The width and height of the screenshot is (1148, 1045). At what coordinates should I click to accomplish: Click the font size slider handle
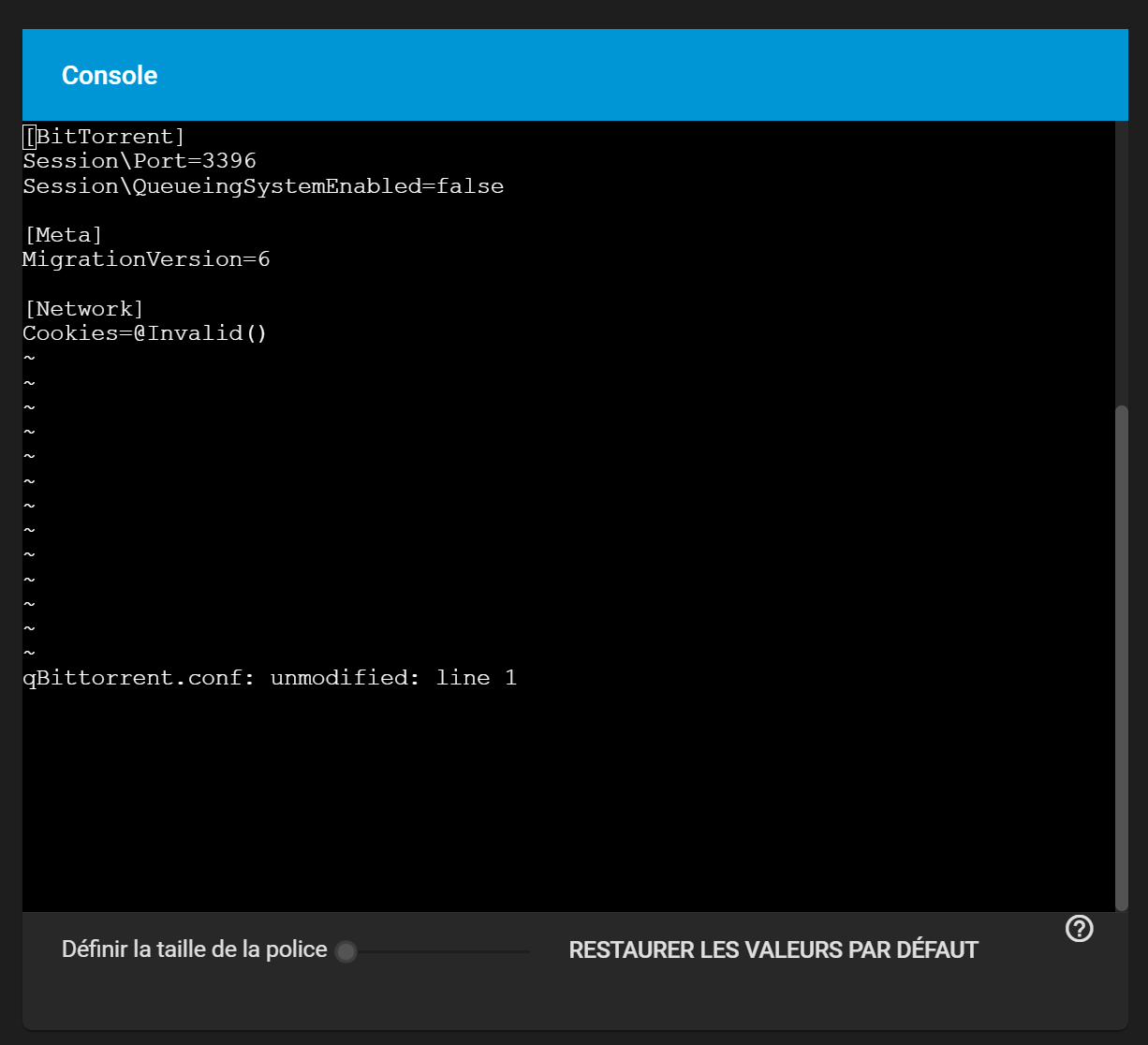pos(346,952)
